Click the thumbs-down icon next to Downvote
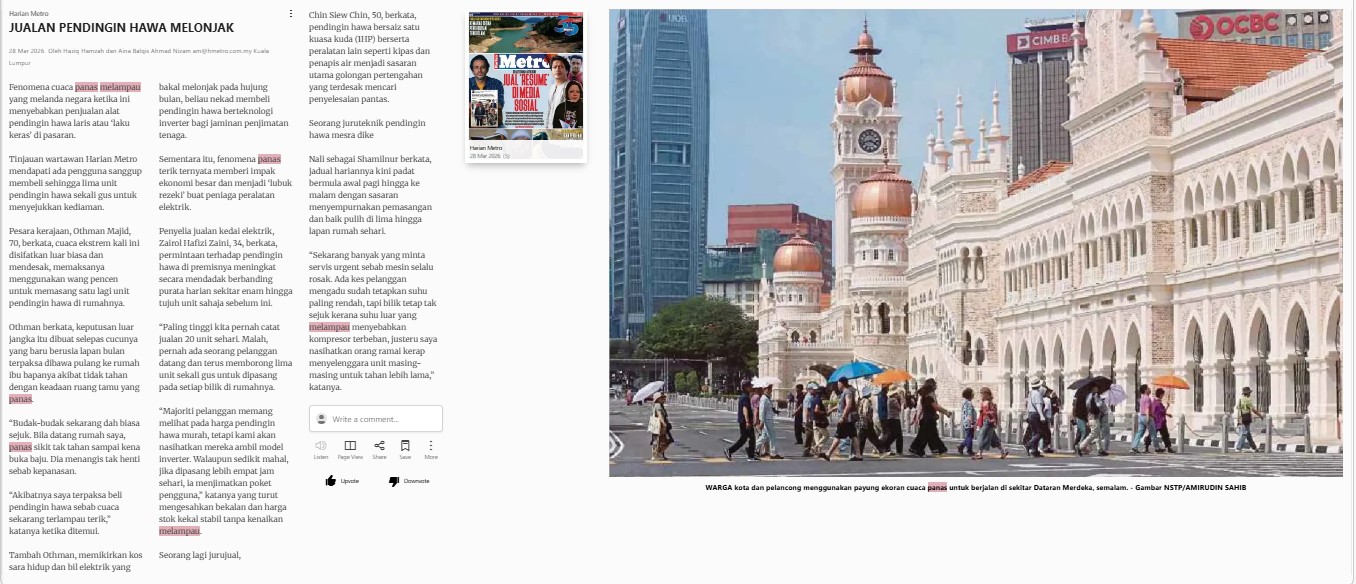 coord(394,481)
